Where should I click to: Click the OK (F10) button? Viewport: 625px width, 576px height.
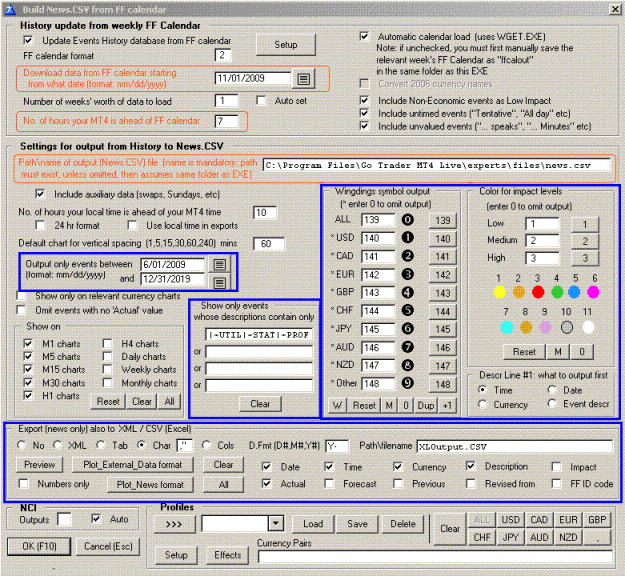[39, 546]
